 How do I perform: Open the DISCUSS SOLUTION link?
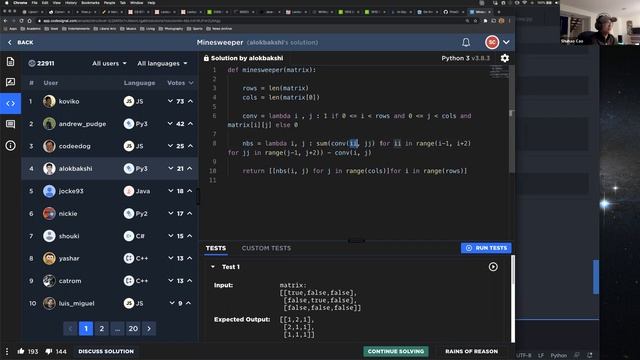pyautogui.click(x=106, y=351)
